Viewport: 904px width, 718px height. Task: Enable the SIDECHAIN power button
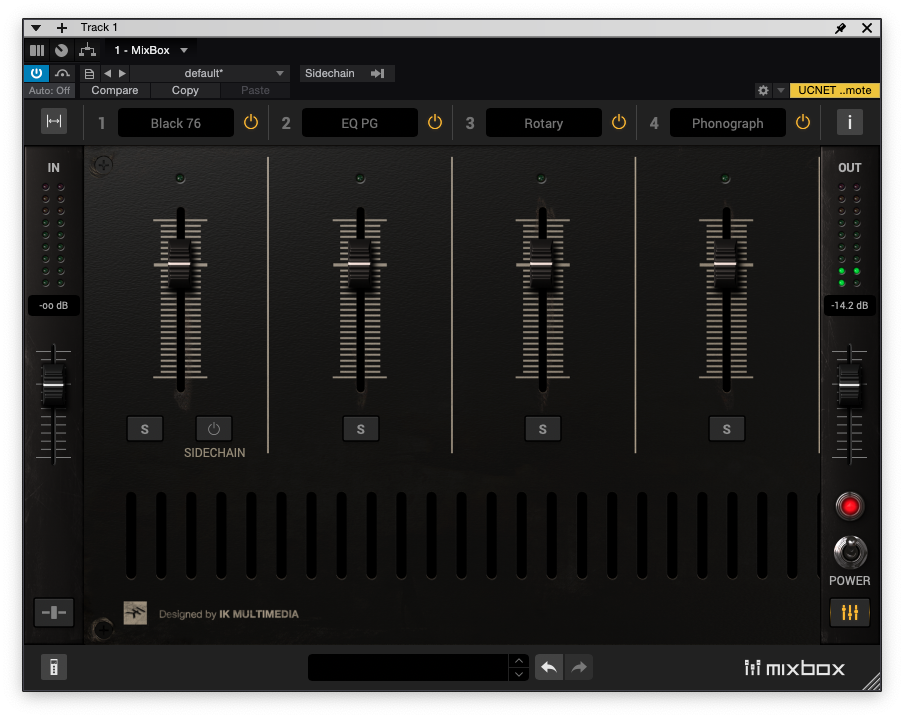pos(214,429)
